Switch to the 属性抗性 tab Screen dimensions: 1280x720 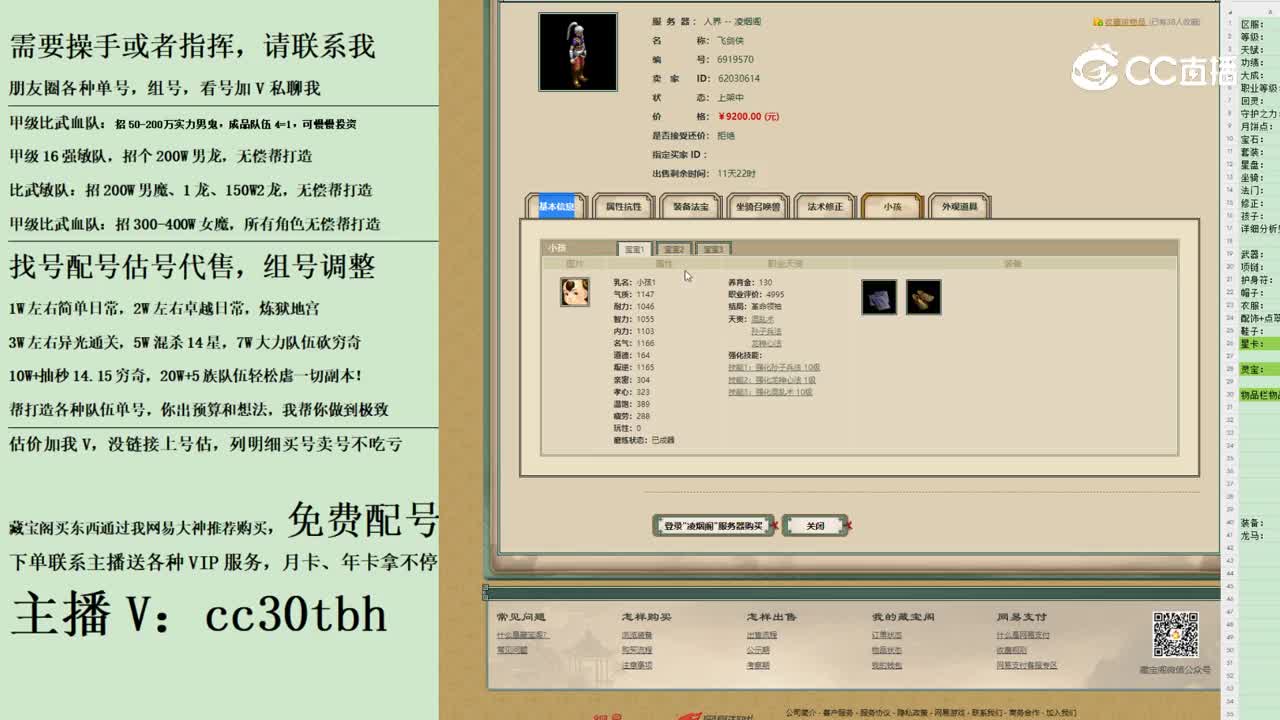point(623,206)
